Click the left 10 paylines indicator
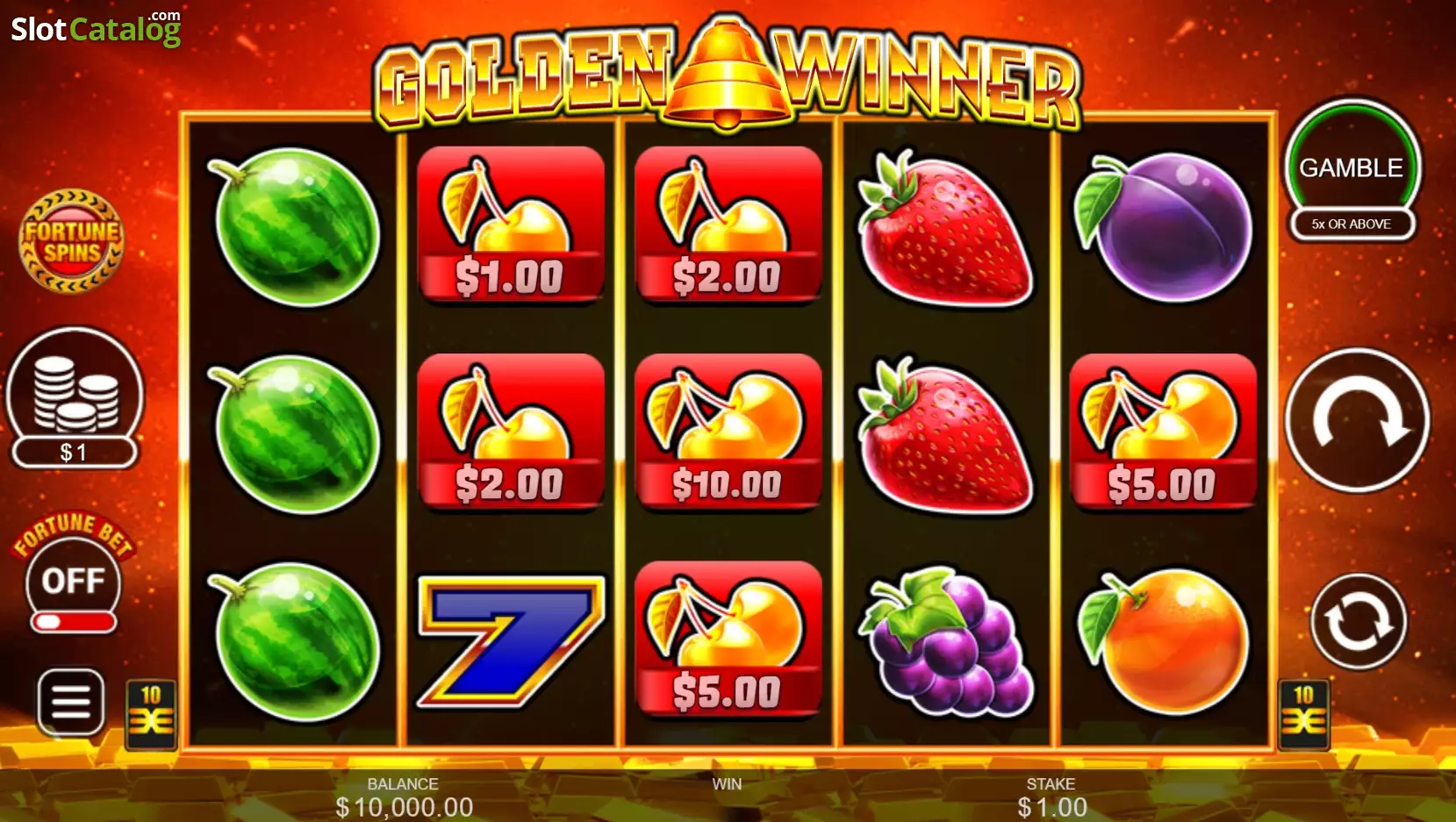This screenshot has width=1456, height=822. (x=151, y=714)
